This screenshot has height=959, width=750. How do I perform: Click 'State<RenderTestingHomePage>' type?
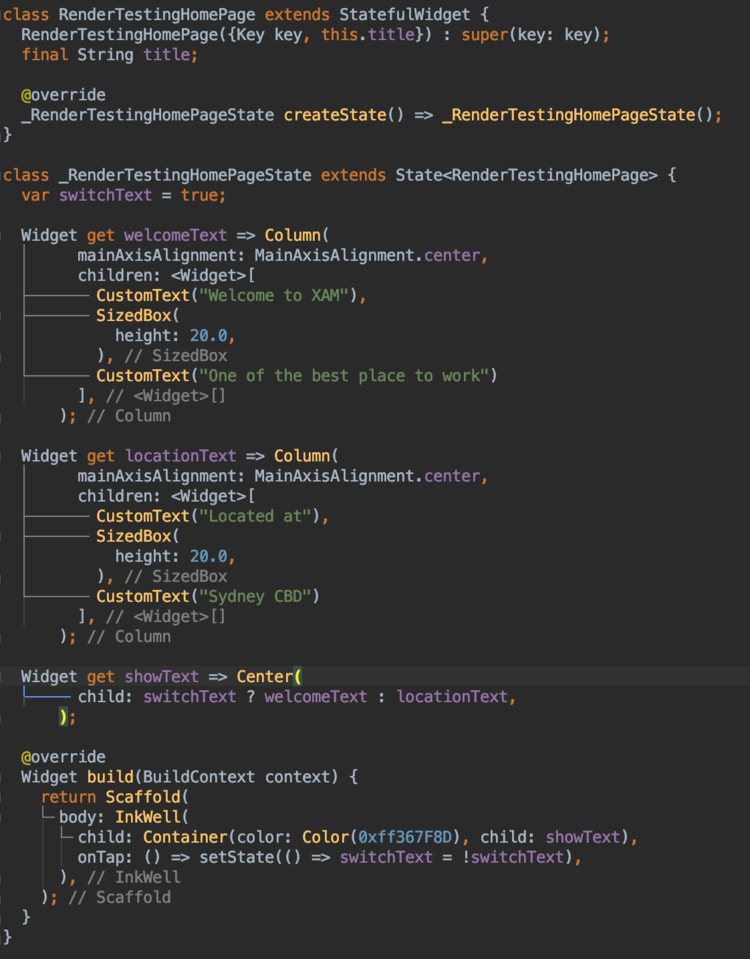click(526, 175)
